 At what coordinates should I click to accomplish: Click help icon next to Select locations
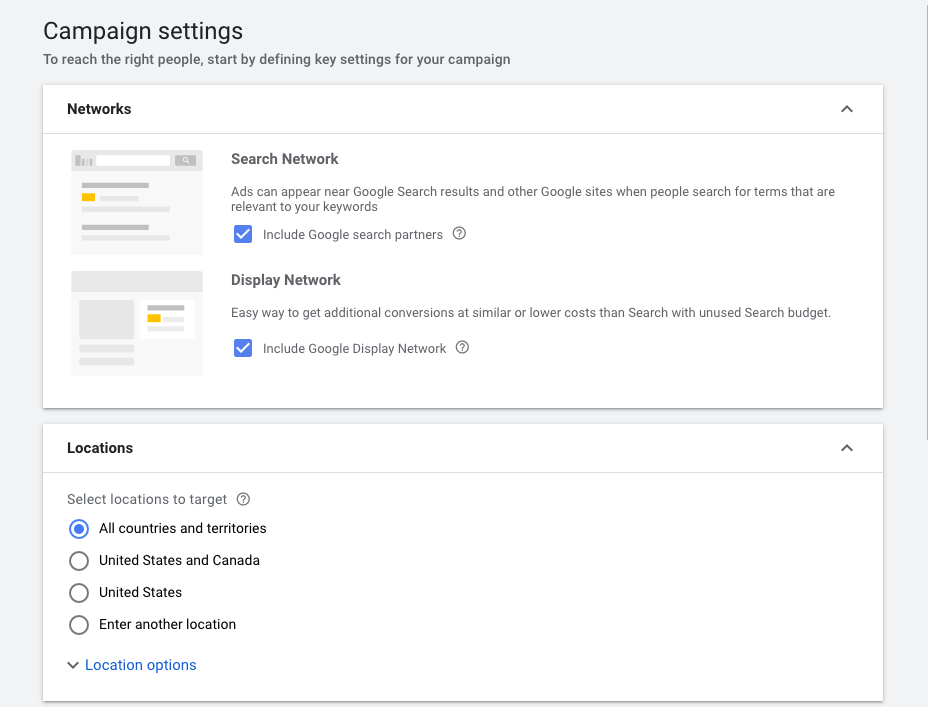coord(243,499)
